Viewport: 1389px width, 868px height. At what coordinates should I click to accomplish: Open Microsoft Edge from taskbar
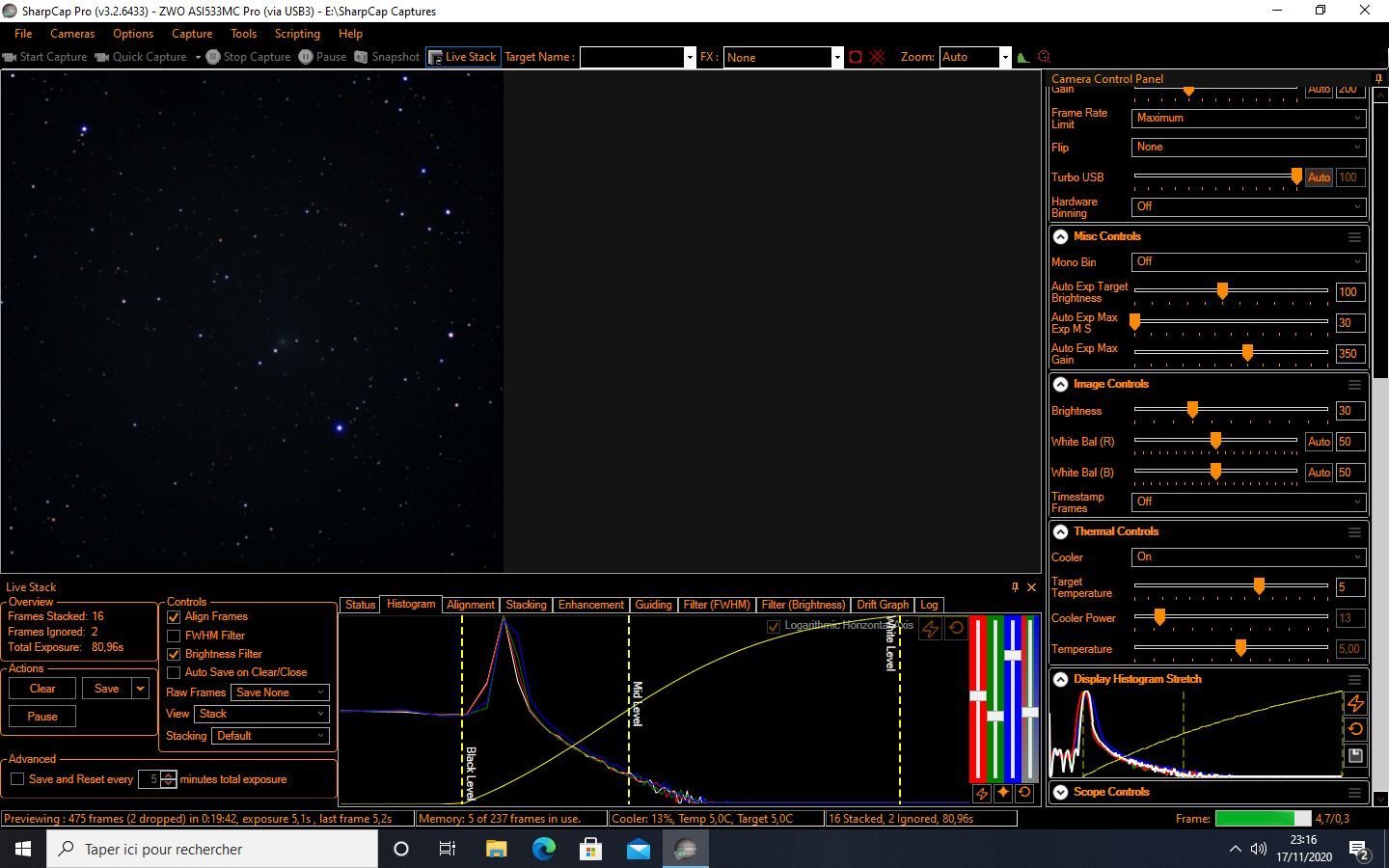(544, 849)
